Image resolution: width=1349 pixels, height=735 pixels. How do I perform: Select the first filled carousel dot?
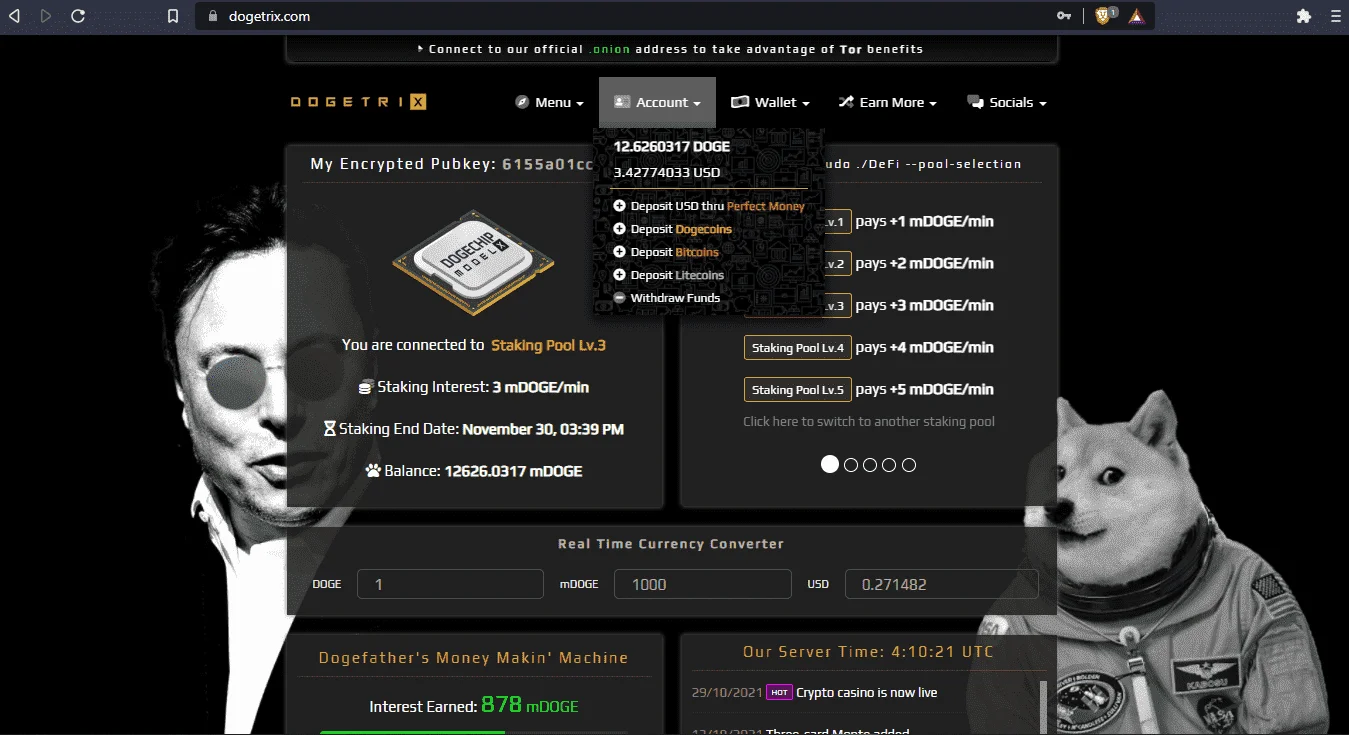pyautogui.click(x=830, y=464)
